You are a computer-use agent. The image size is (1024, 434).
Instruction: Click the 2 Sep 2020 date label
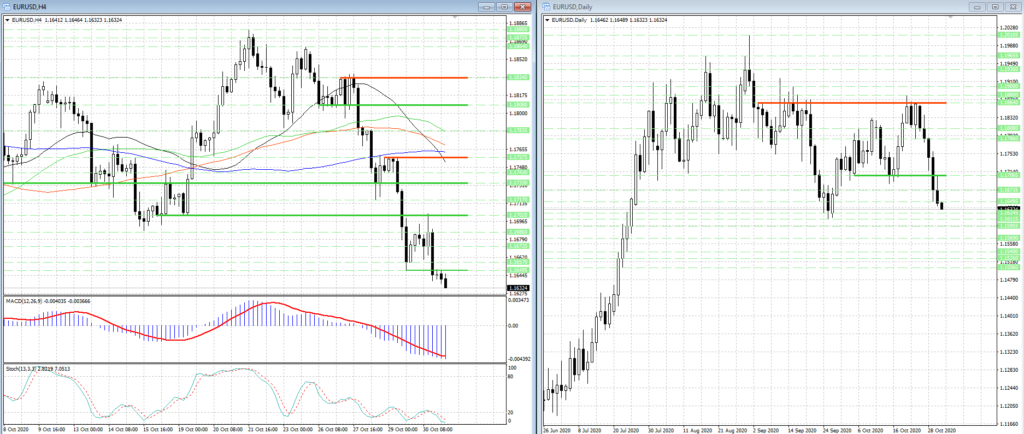(768, 429)
